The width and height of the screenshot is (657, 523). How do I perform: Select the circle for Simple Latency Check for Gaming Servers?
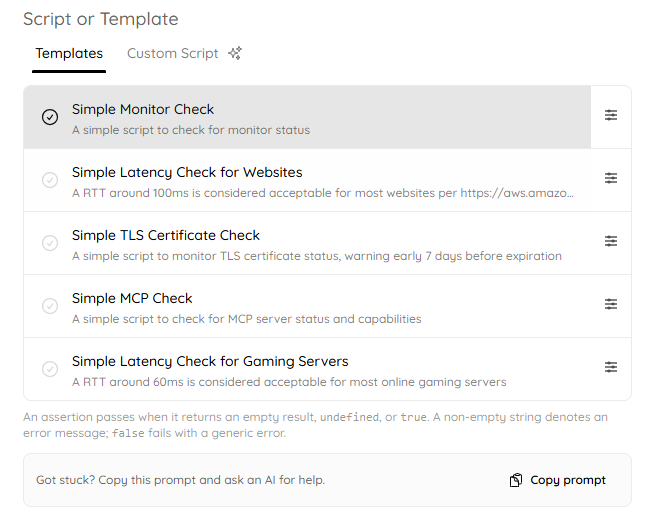point(50,369)
